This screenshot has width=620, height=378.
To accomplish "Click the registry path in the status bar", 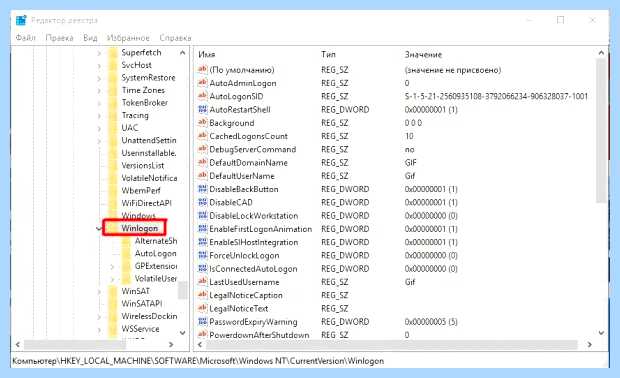I will tap(198, 361).
